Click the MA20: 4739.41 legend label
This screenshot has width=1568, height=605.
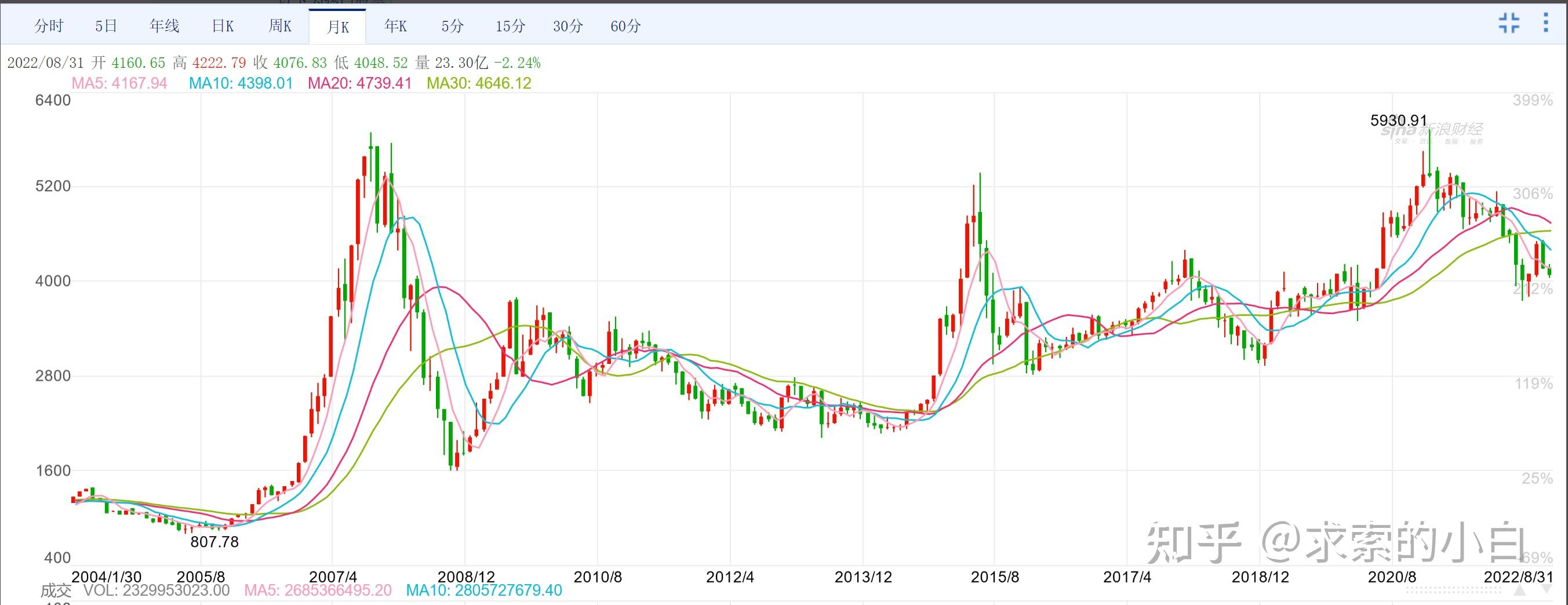[360, 83]
